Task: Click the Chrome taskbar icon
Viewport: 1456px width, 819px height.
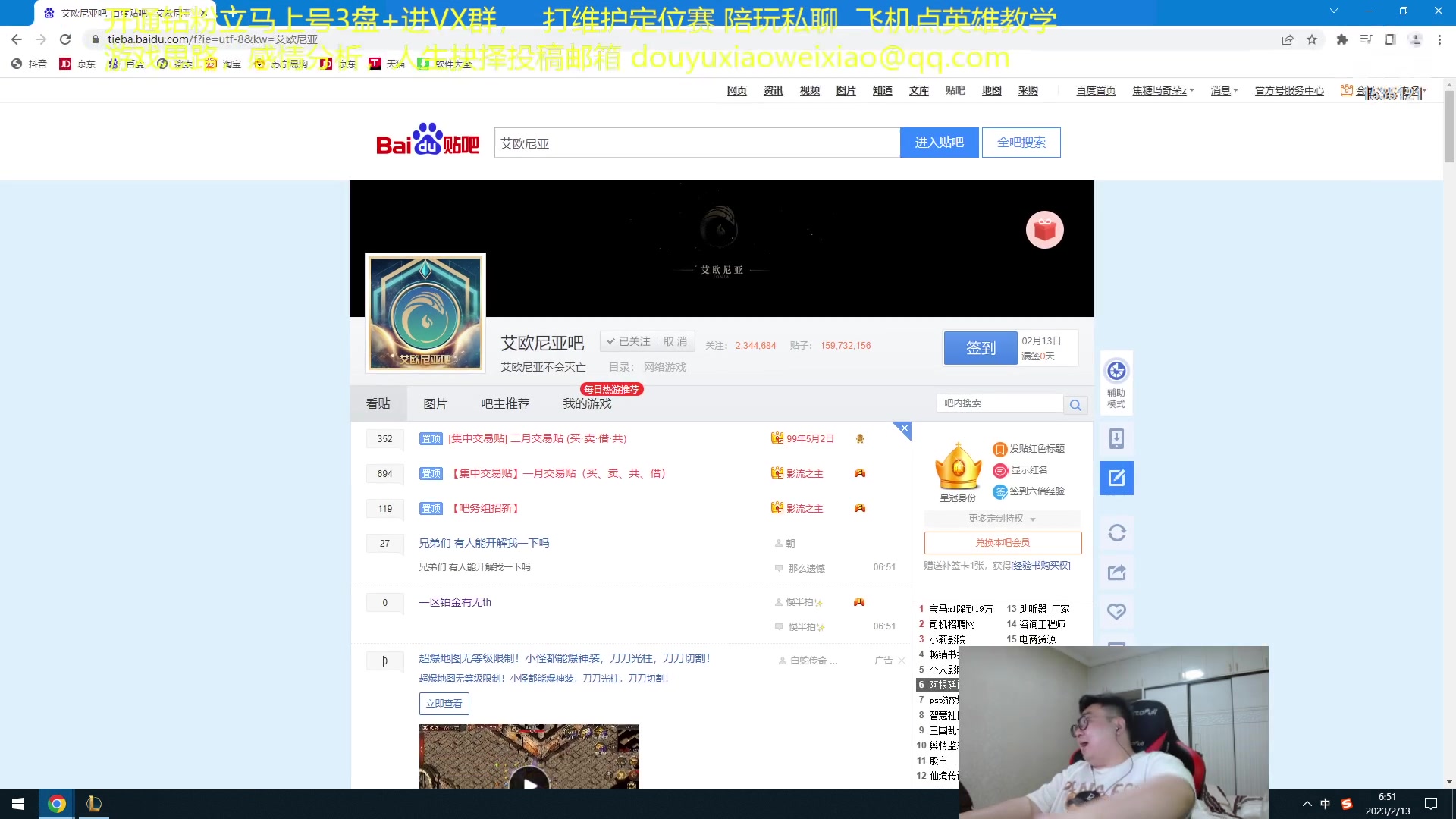Action: [x=57, y=804]
